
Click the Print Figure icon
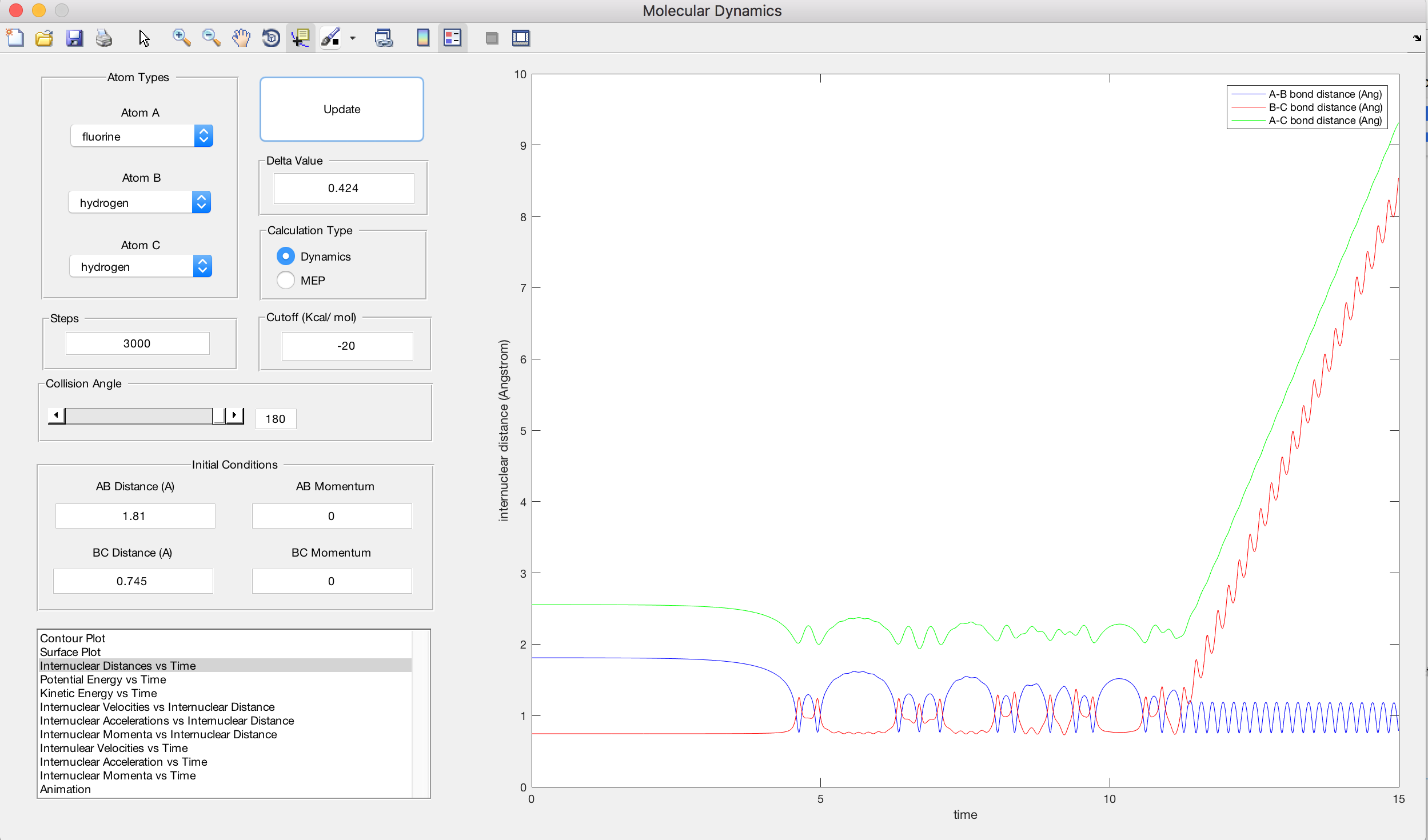coord(104,38)
